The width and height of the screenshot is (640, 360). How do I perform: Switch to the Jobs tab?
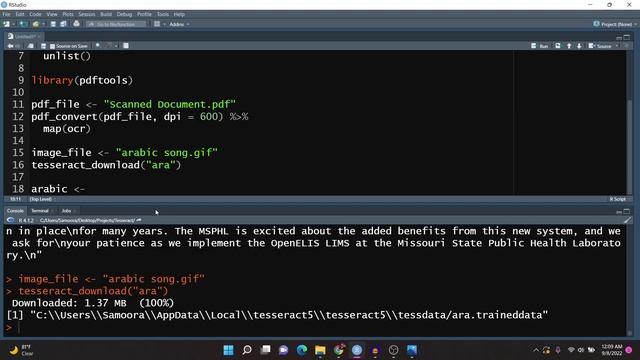[67, 211]
